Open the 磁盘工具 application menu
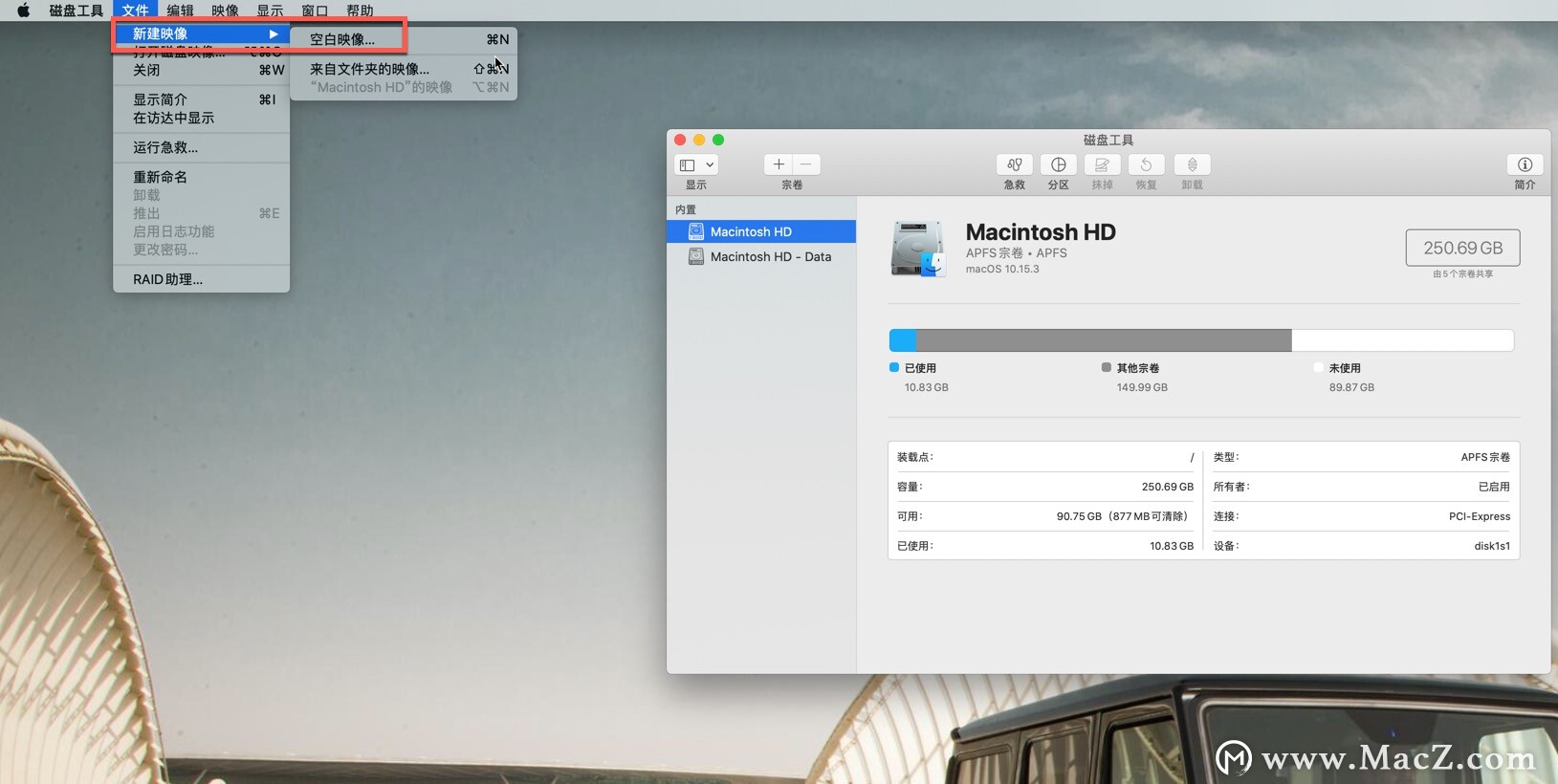The height and width of the screenshot is (784, 1558). (77, 11)
